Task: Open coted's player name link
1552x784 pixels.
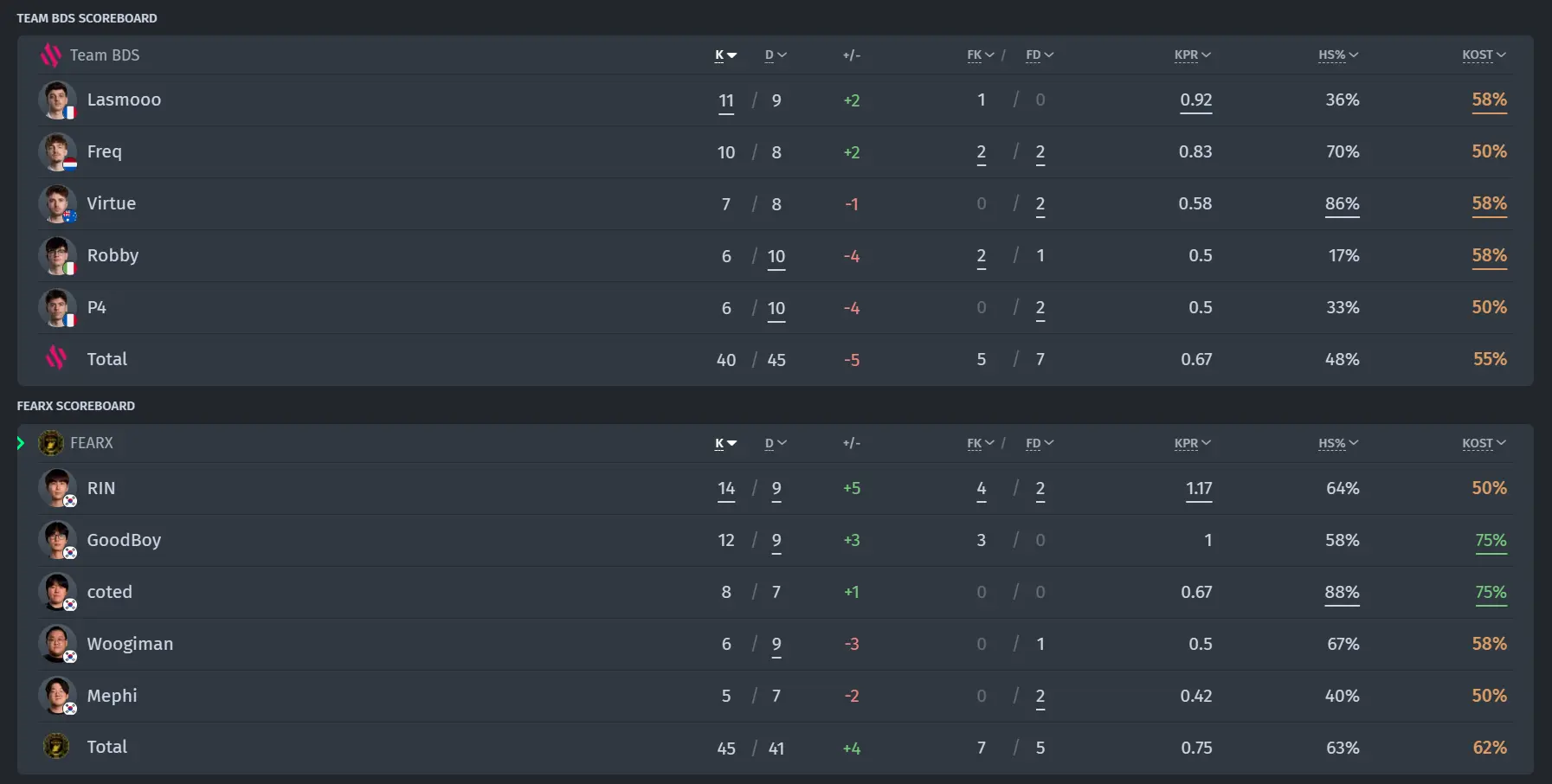Action: 110,592
